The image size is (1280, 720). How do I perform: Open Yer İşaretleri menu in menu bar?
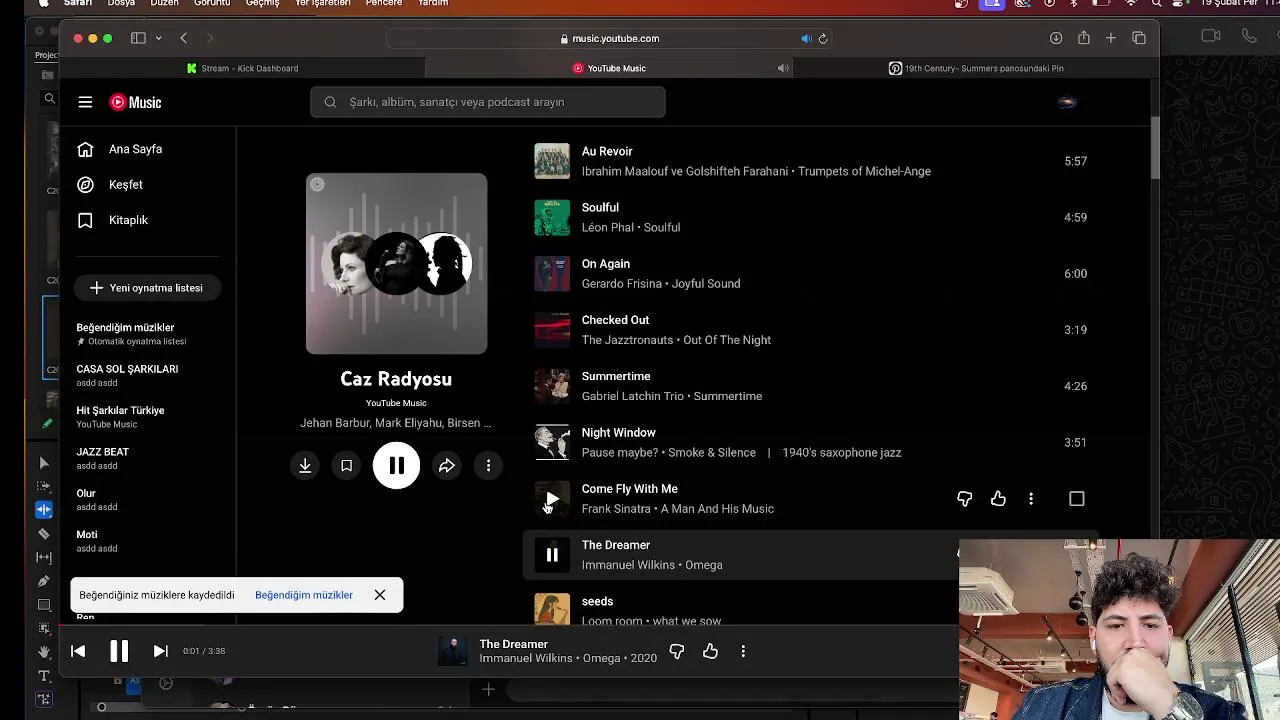pos(323,3)
